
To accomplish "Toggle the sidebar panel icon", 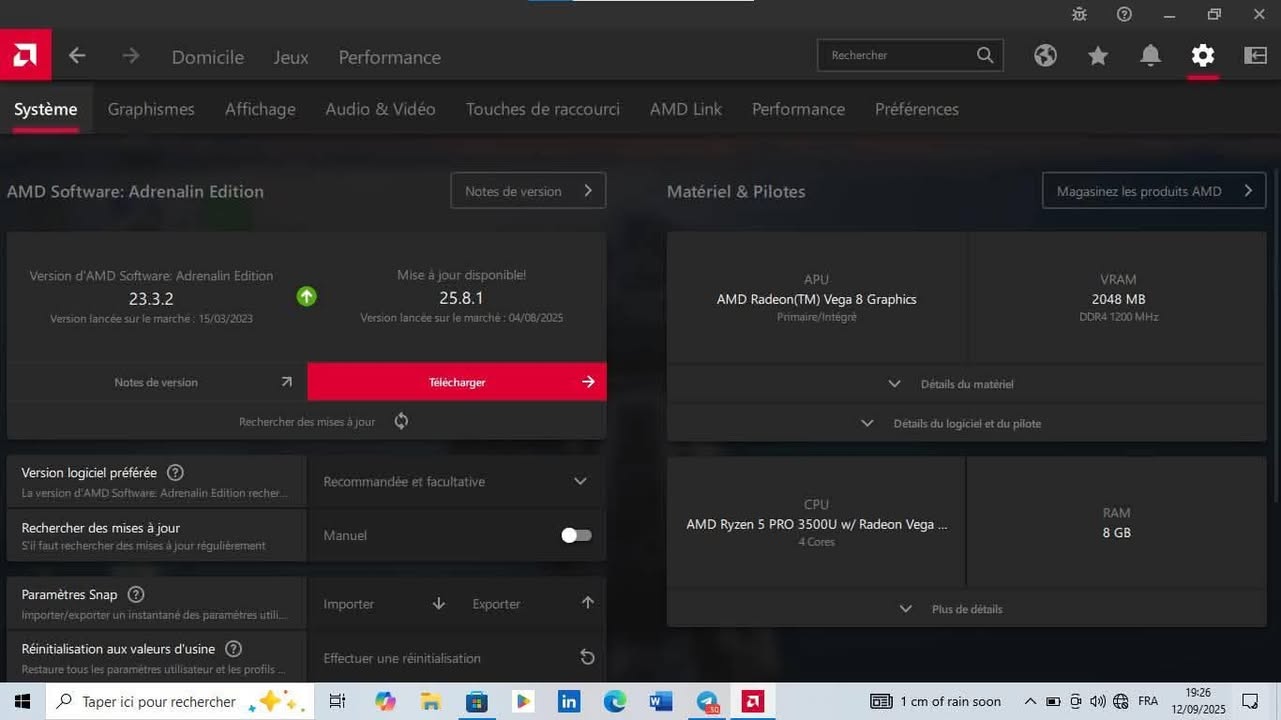I will click(1255, 56).
